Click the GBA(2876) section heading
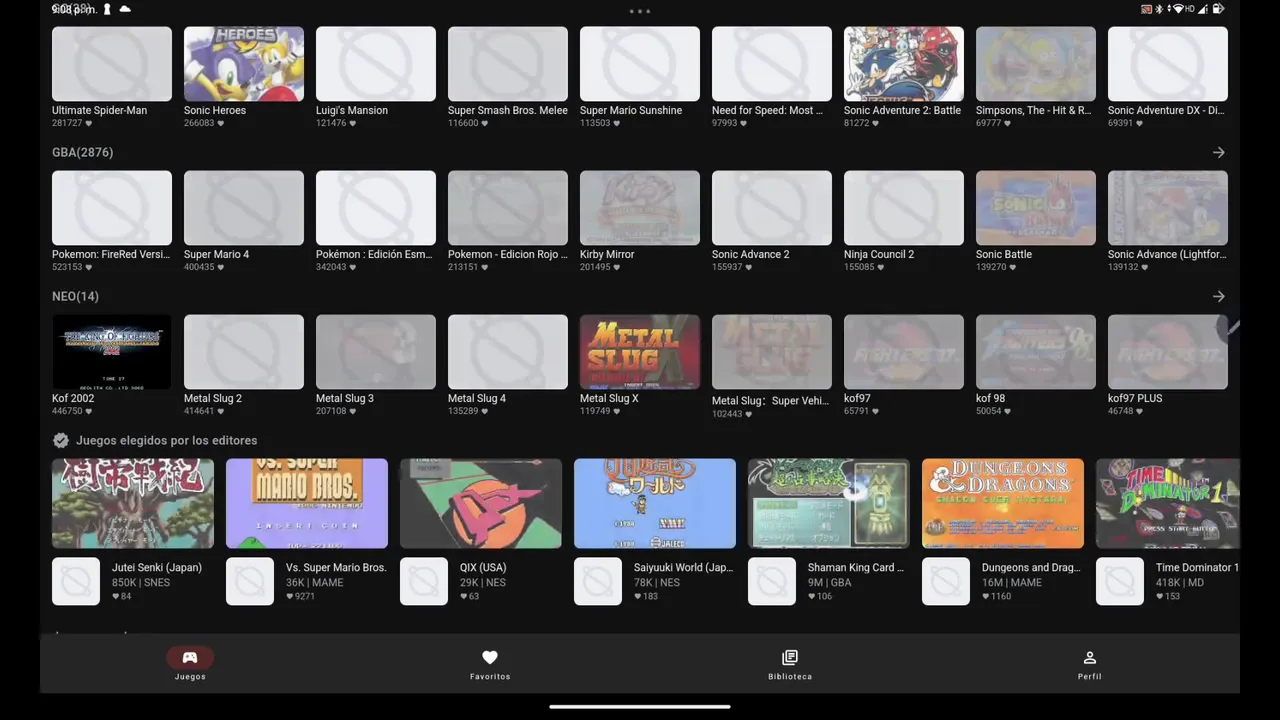 pyautogui.click(x=82, y=152)
